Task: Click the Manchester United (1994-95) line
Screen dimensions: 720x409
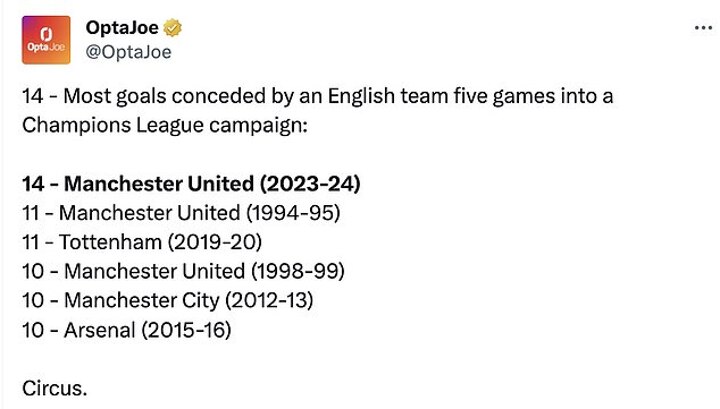Action: coord(181,214)
